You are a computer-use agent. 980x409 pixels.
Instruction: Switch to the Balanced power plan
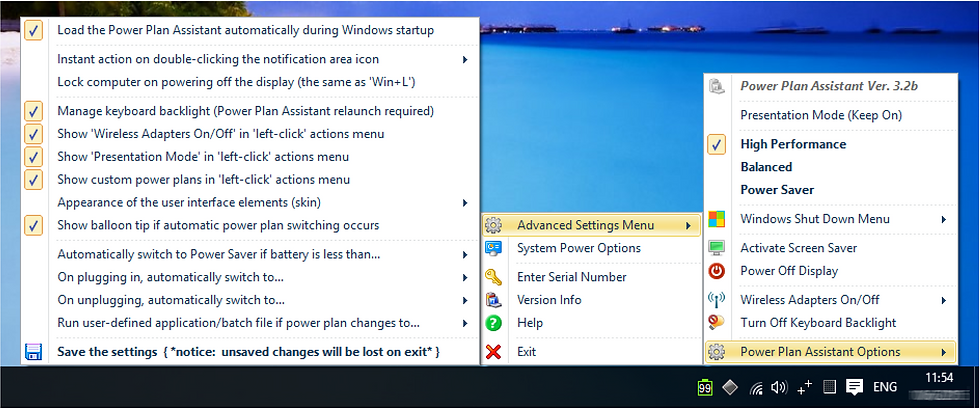pyautogui.click(x=766, y=167)
